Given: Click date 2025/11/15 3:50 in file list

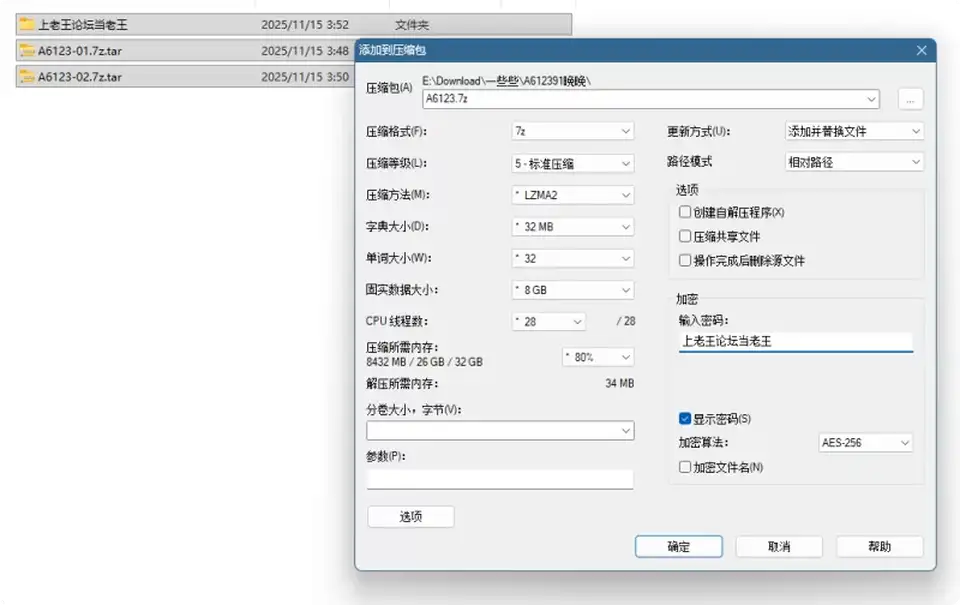Looking at the screenshot, I should pyautogui.click(x=305, y=77).
